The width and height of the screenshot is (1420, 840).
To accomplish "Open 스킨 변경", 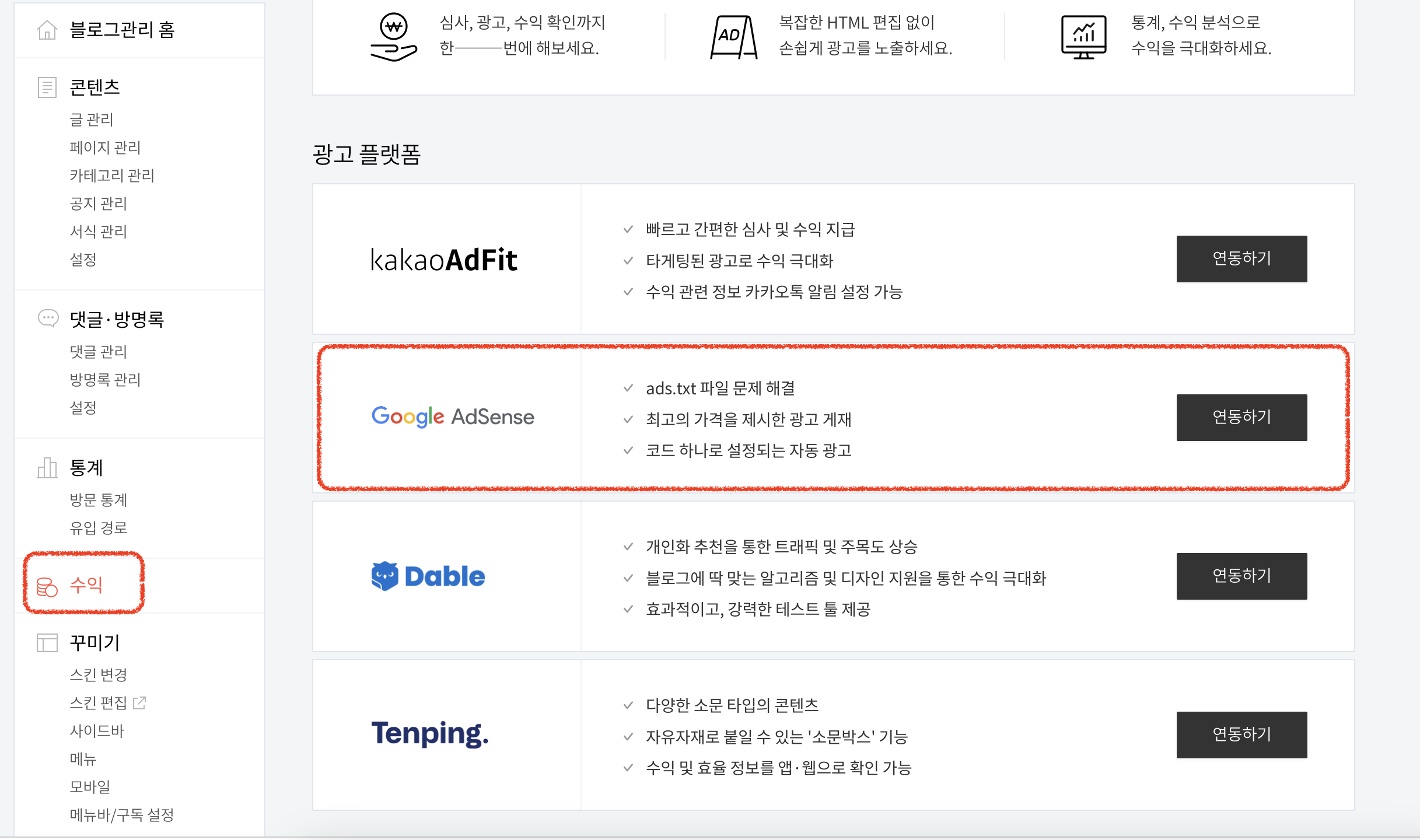I will tap(99, 675).
